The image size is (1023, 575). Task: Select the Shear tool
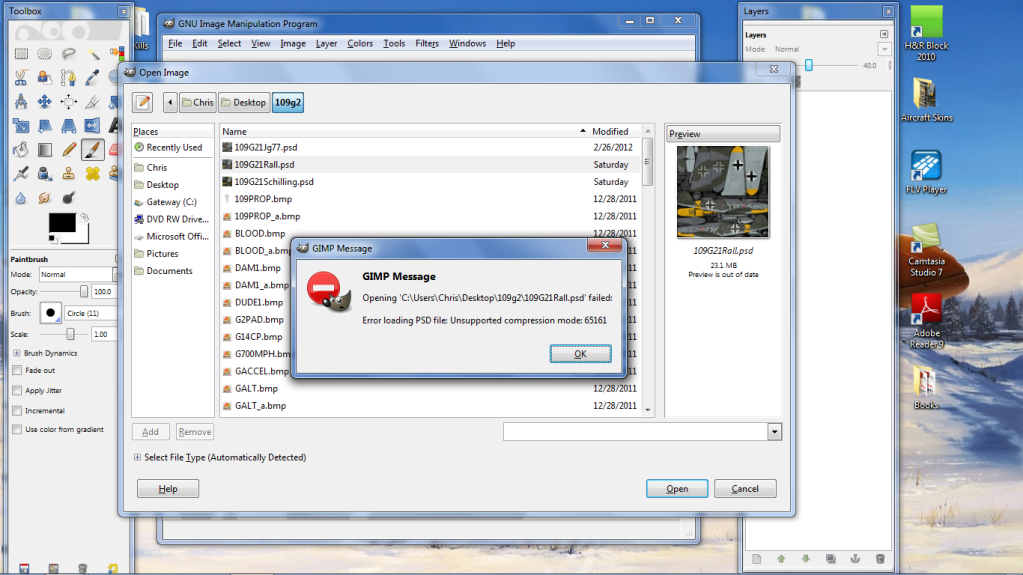[44, 125]
